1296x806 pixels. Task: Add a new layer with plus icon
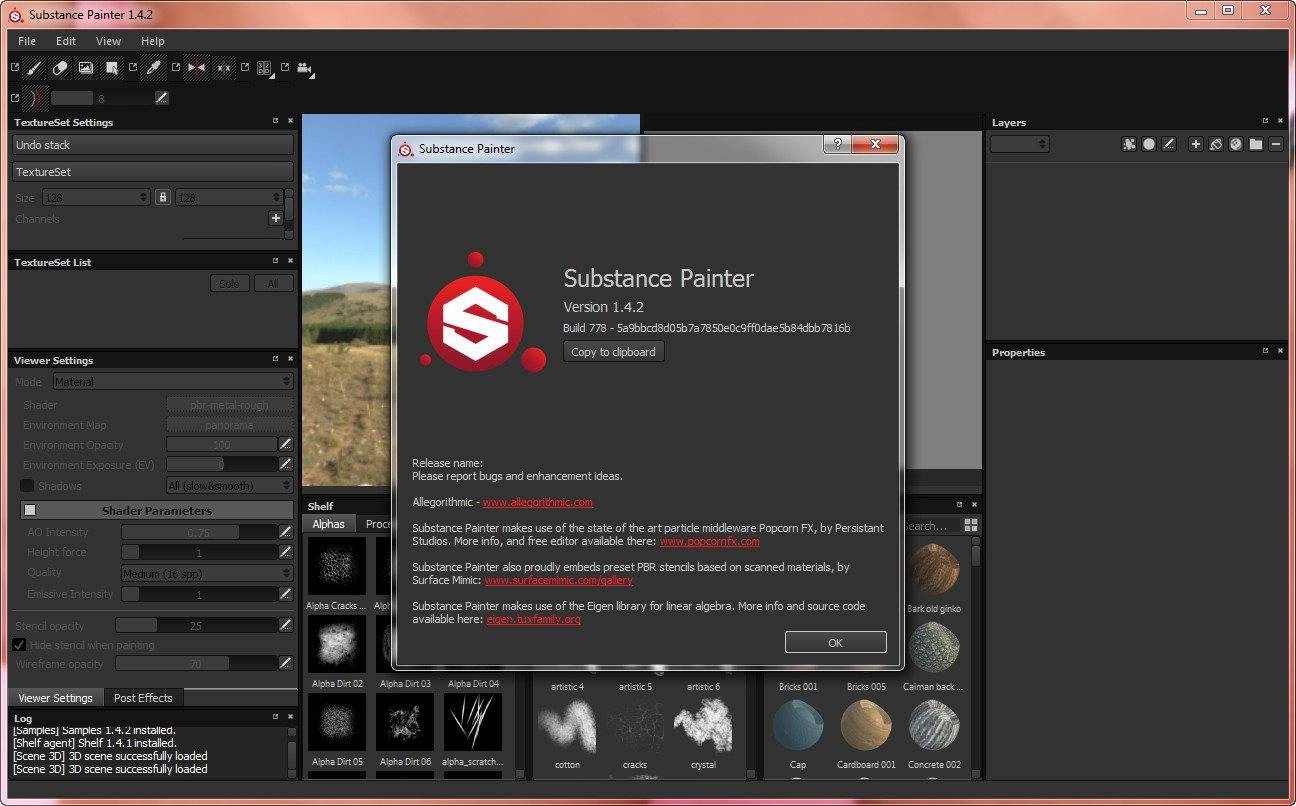click(x=1196, y=144)
